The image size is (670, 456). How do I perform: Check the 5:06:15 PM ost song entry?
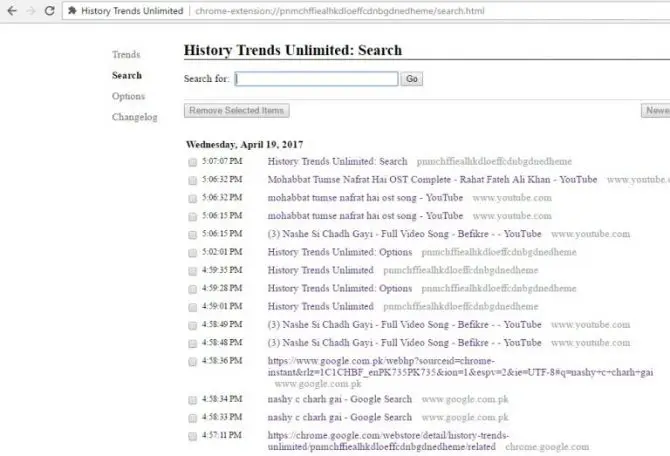tap(193, 217)
